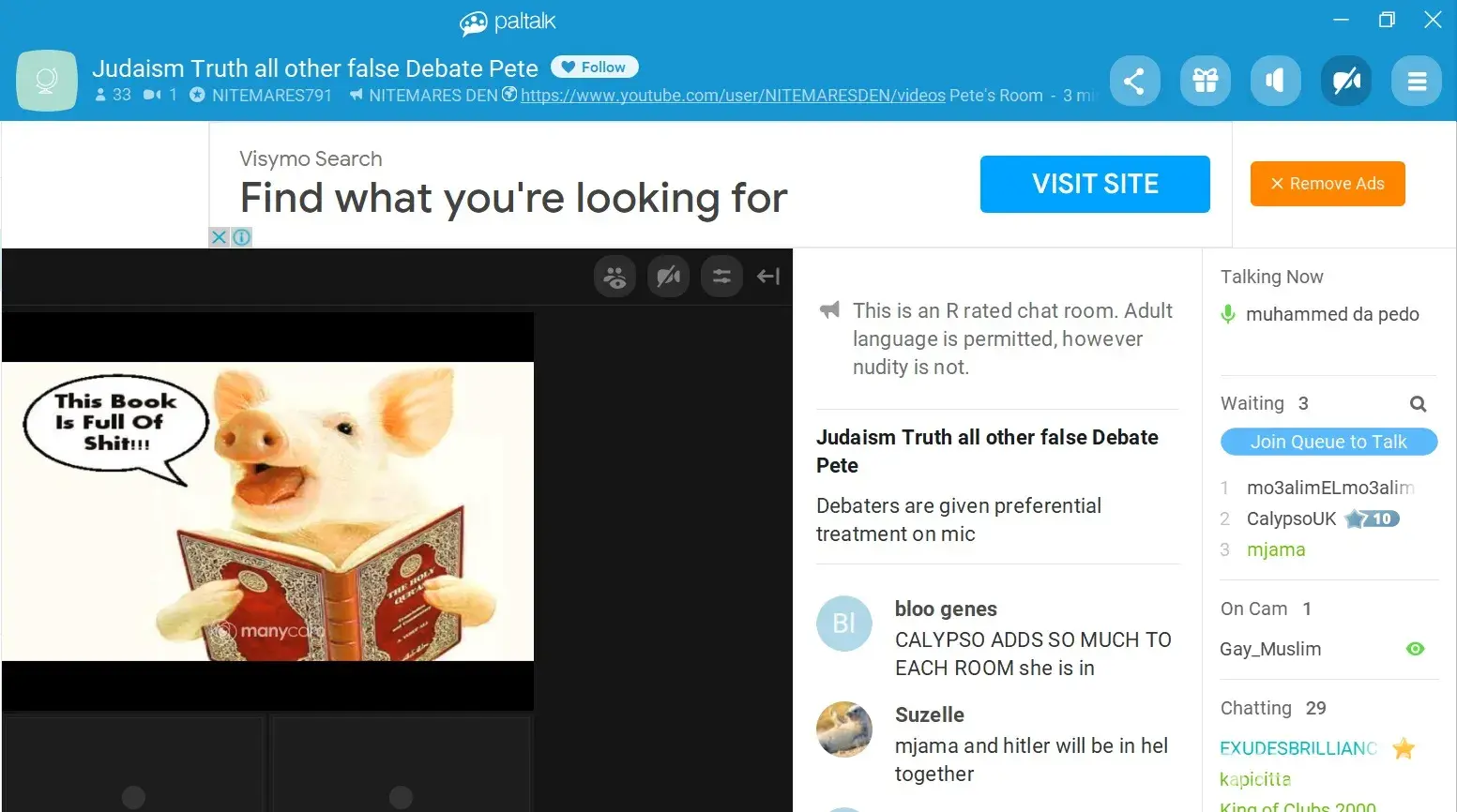
Task: Click the Remove Ads button
Action: (x=1328, y=184)
